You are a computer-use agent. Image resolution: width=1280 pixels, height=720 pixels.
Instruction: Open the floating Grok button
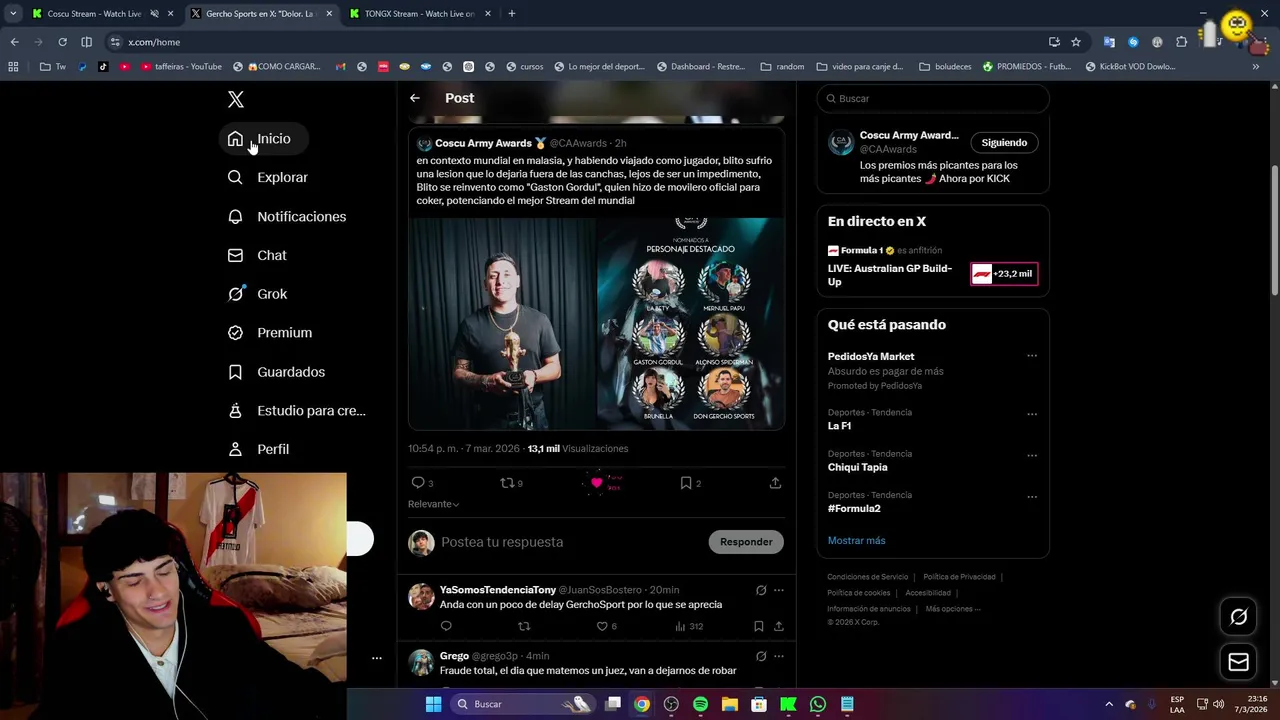coord(1238,617)
